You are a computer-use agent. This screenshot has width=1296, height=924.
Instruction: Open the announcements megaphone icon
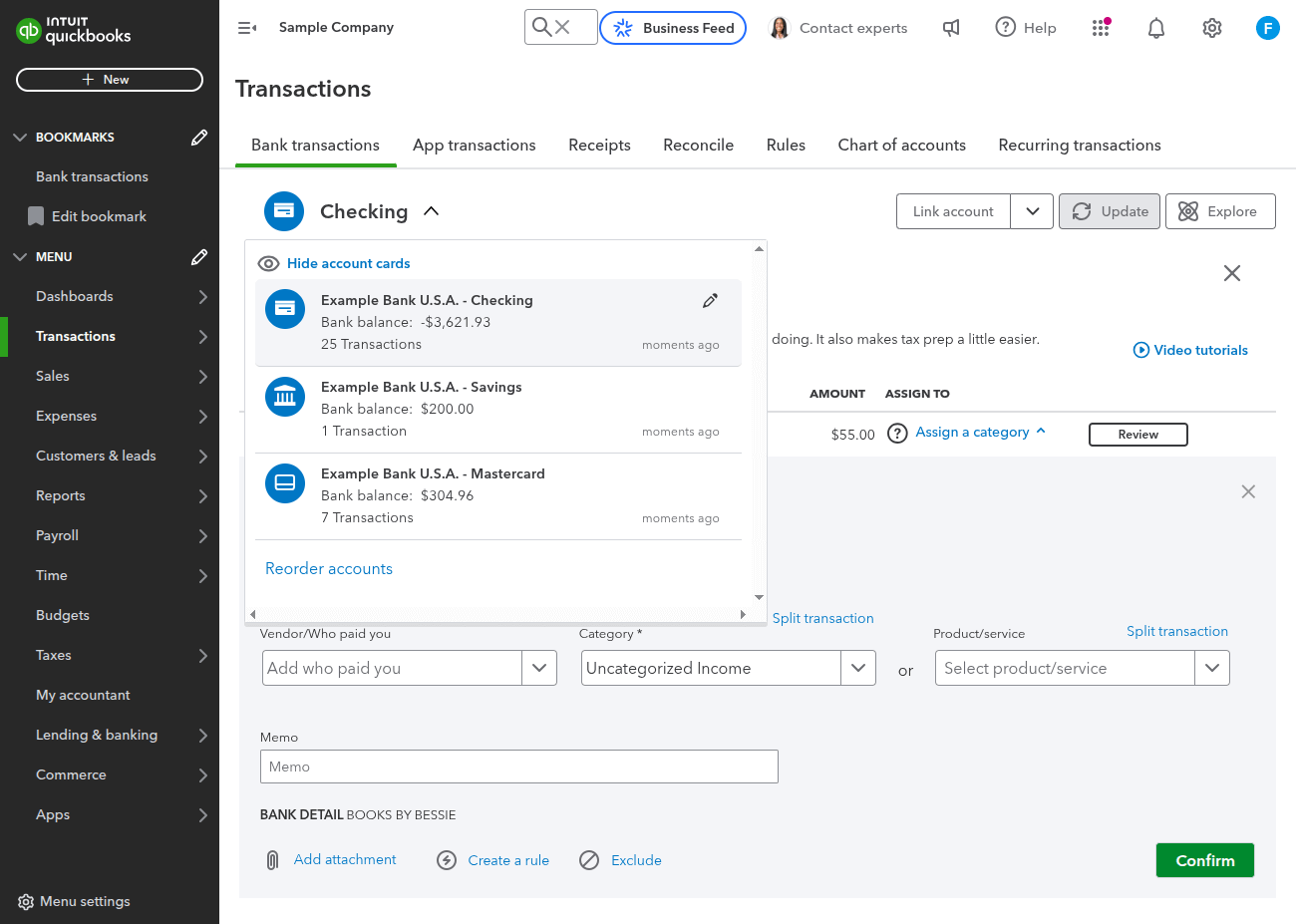pyautogui.click(x=951, y=28)
